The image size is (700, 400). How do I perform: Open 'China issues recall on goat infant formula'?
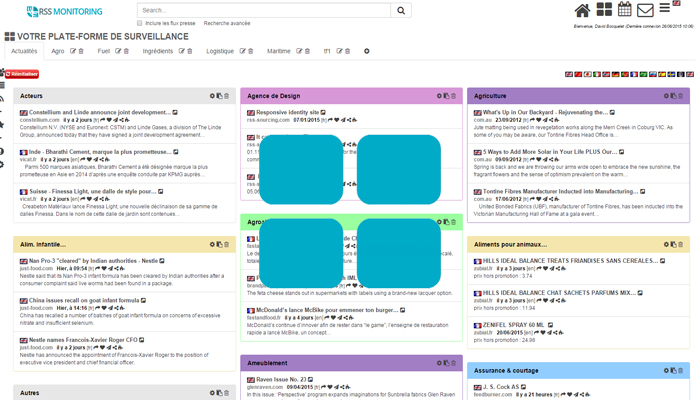point(84,300)
